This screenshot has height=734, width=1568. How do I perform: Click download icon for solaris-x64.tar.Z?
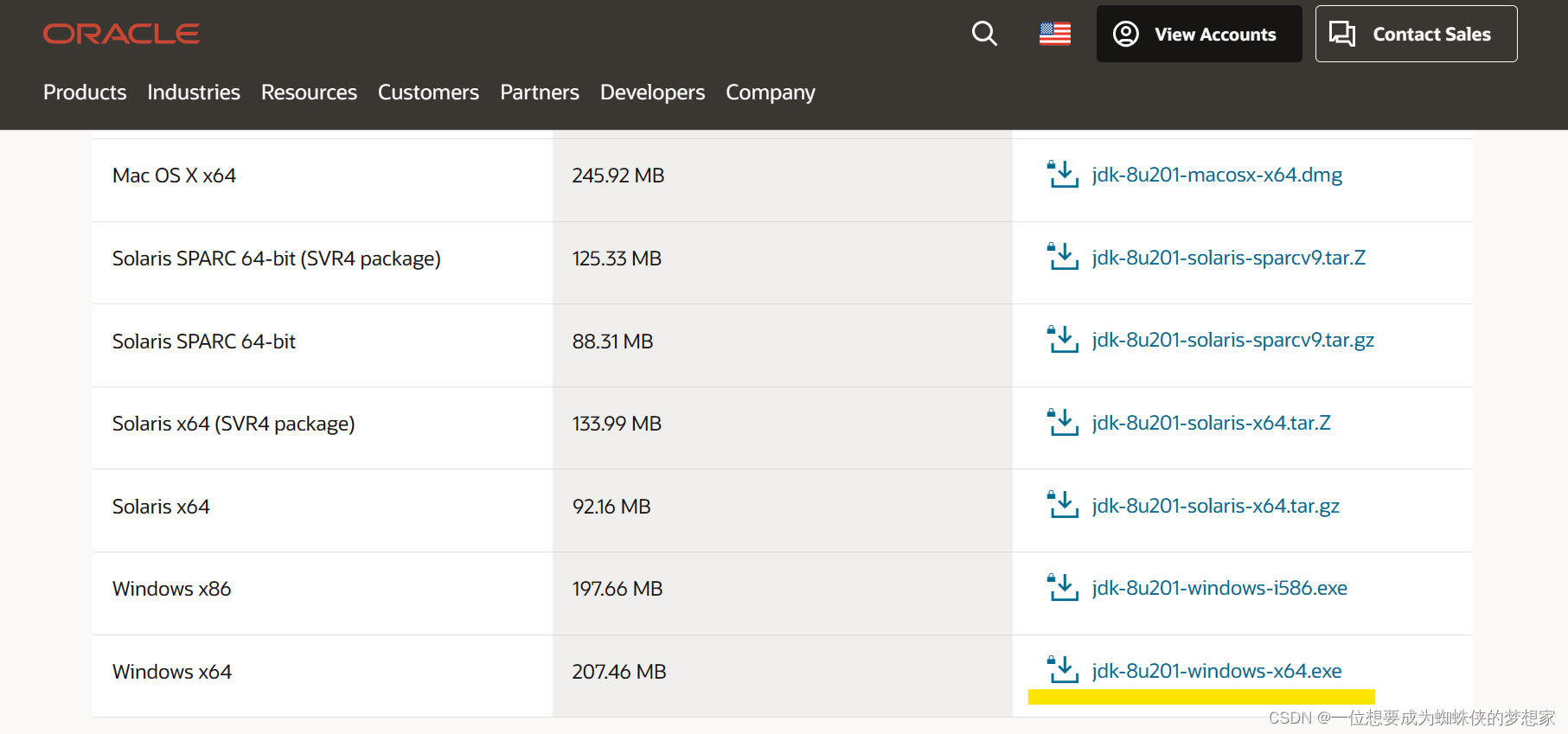click(x=1063, y=423)
